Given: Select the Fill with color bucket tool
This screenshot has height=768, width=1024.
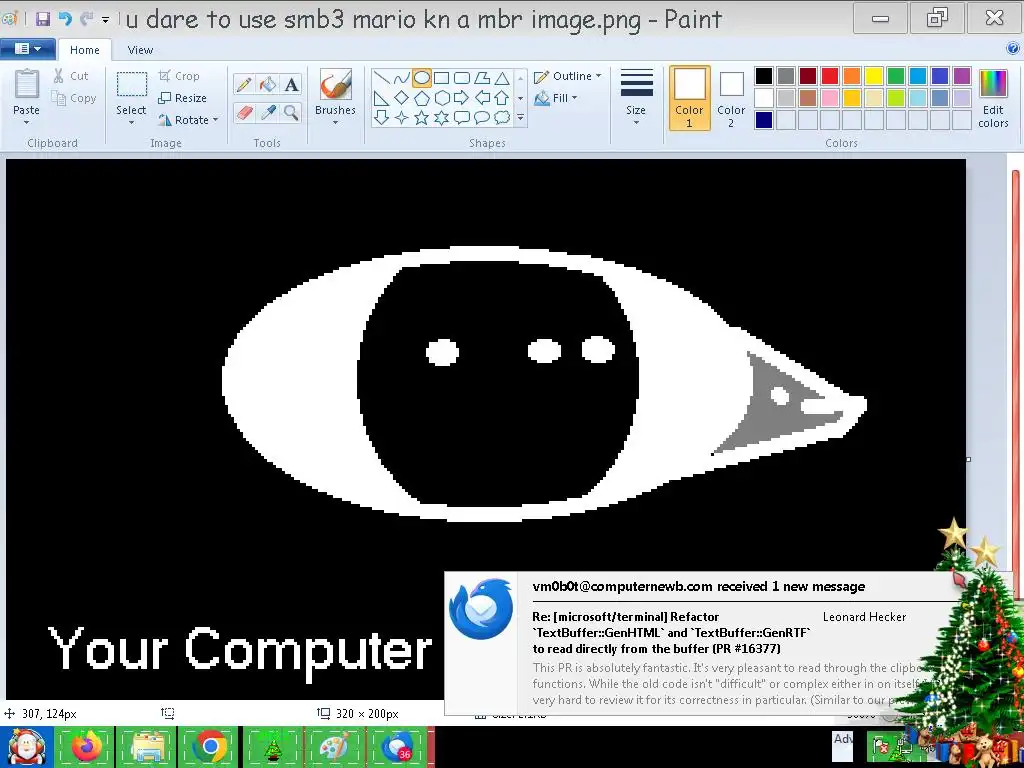Looking at the screenshot, I should pyautogui.click(x=268, y=84).
